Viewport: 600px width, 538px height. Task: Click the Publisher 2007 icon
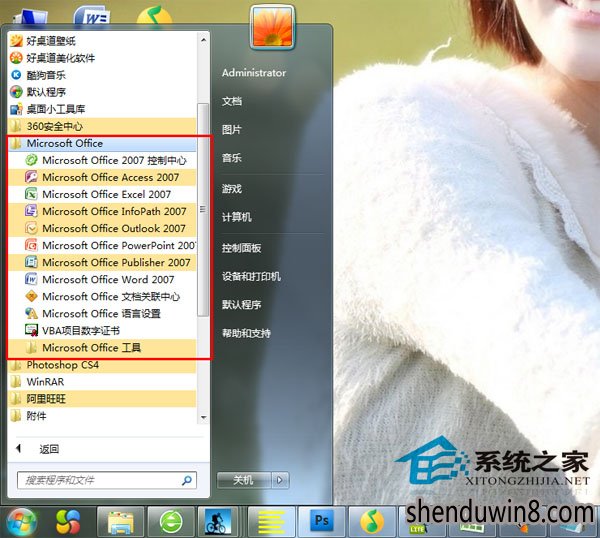31,262
